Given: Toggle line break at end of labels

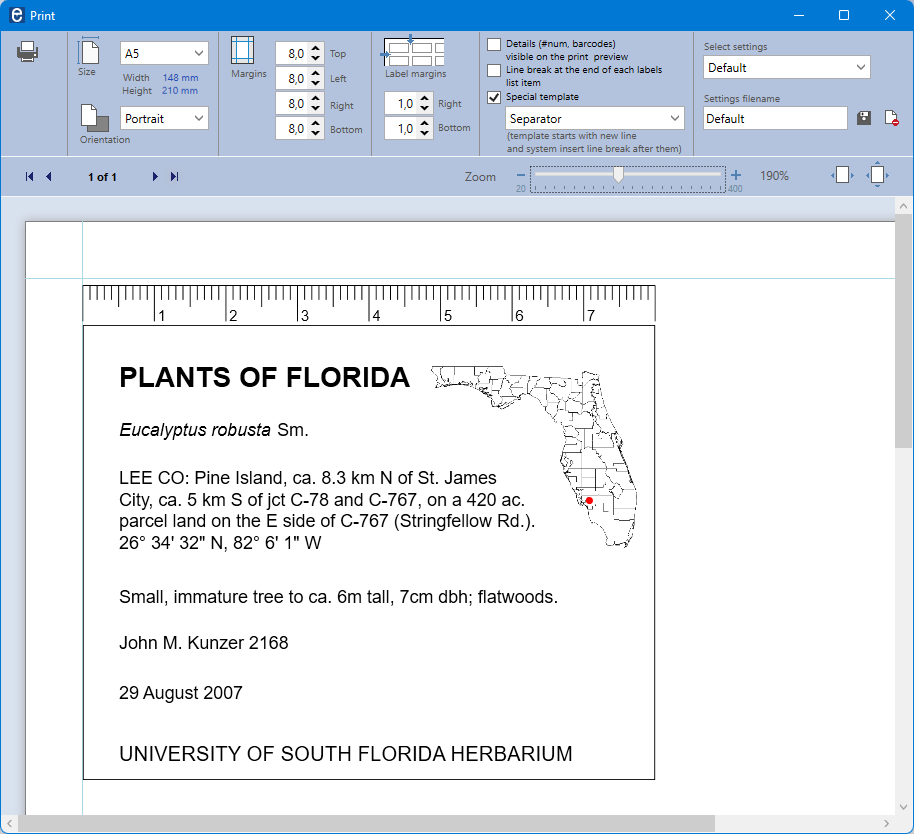Looking at the screenshot, I should (x=494, y=70).
